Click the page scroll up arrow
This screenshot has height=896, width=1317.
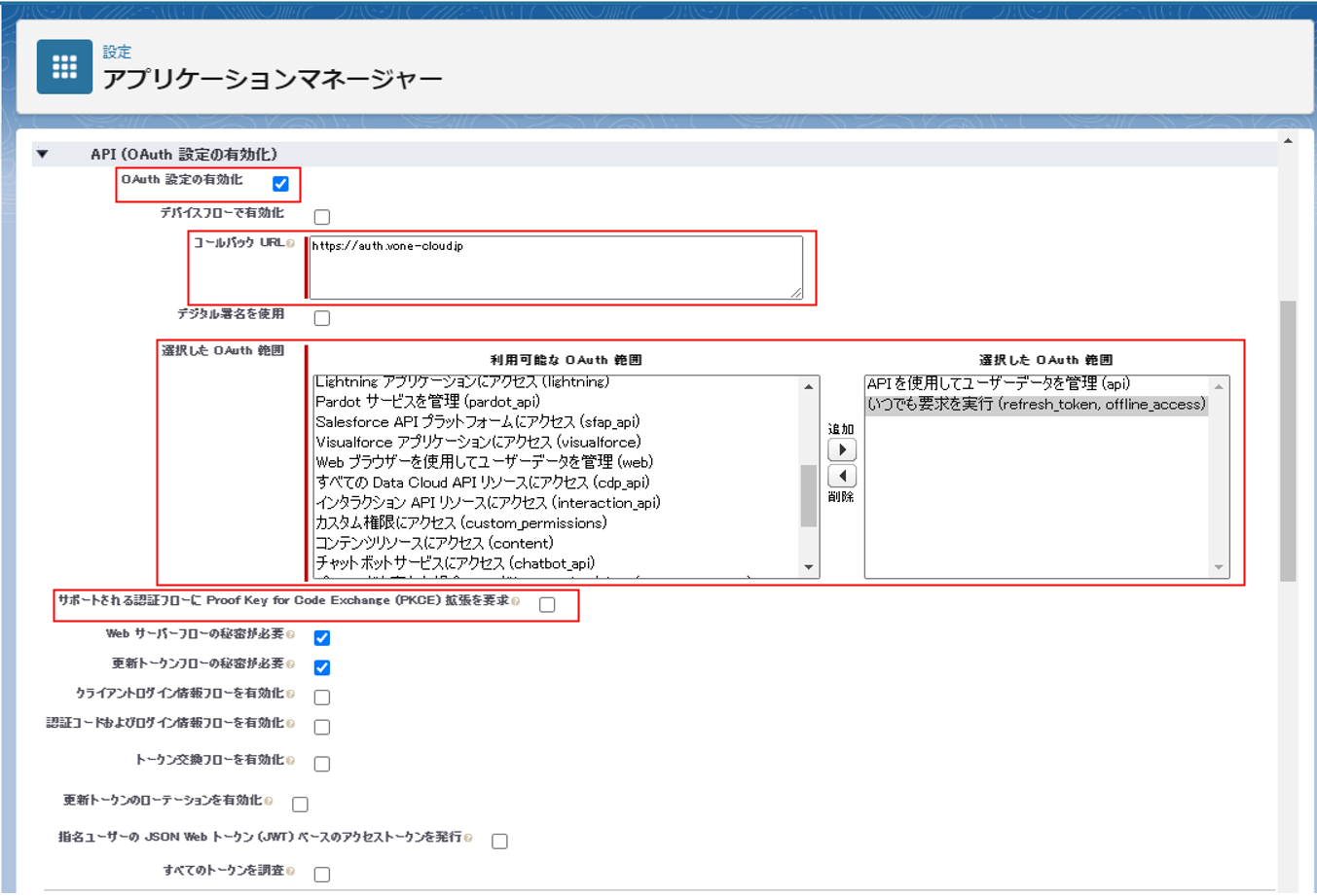[1288, 142]
